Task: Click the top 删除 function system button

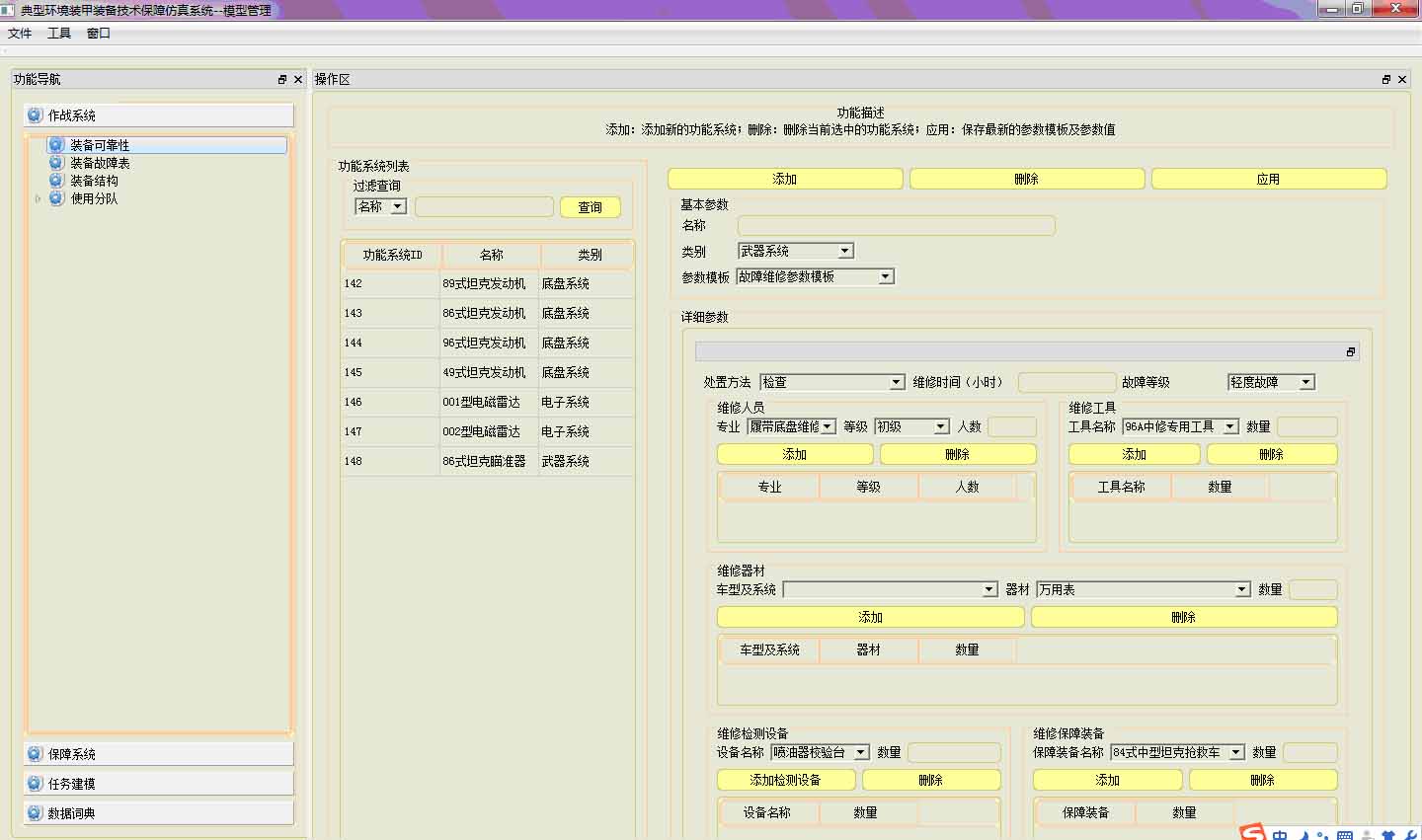Action: click(1027, 179)
